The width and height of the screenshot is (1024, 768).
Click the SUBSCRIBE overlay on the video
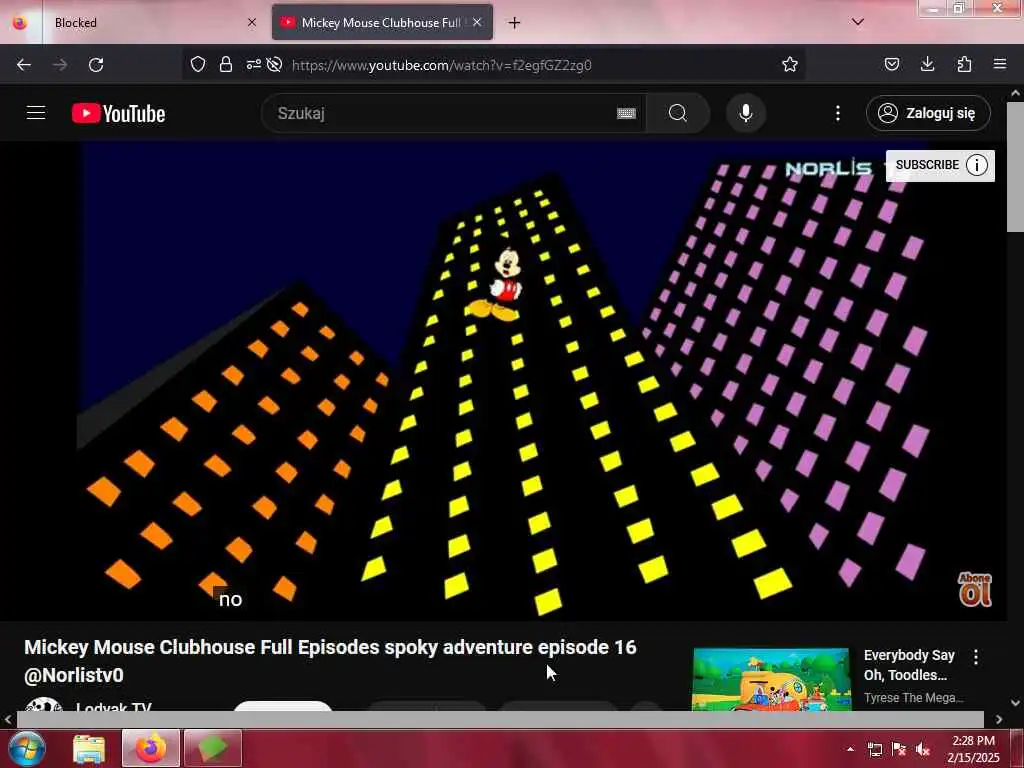point(940,165)
